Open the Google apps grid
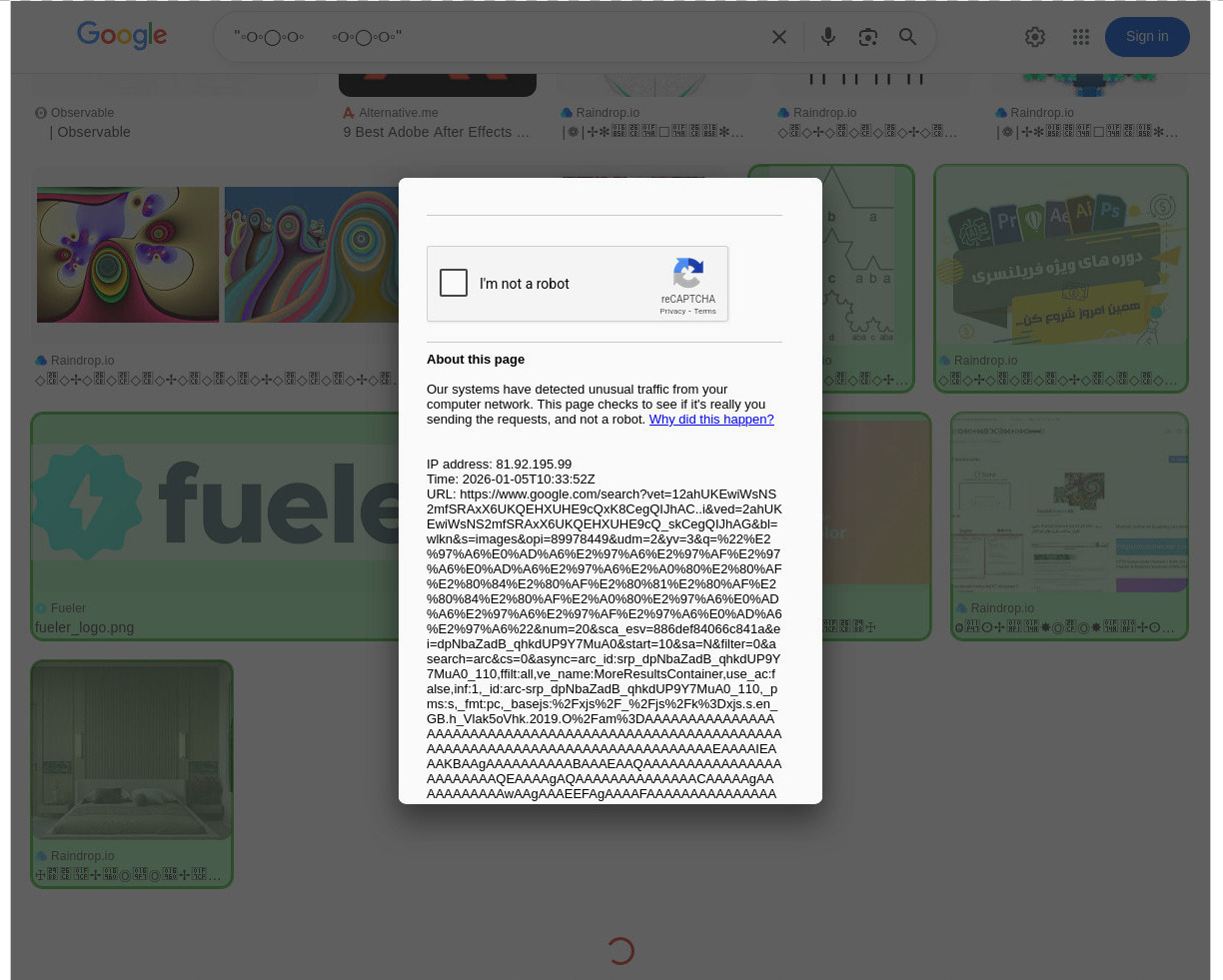1223x980 pixels. [1081, 37]
